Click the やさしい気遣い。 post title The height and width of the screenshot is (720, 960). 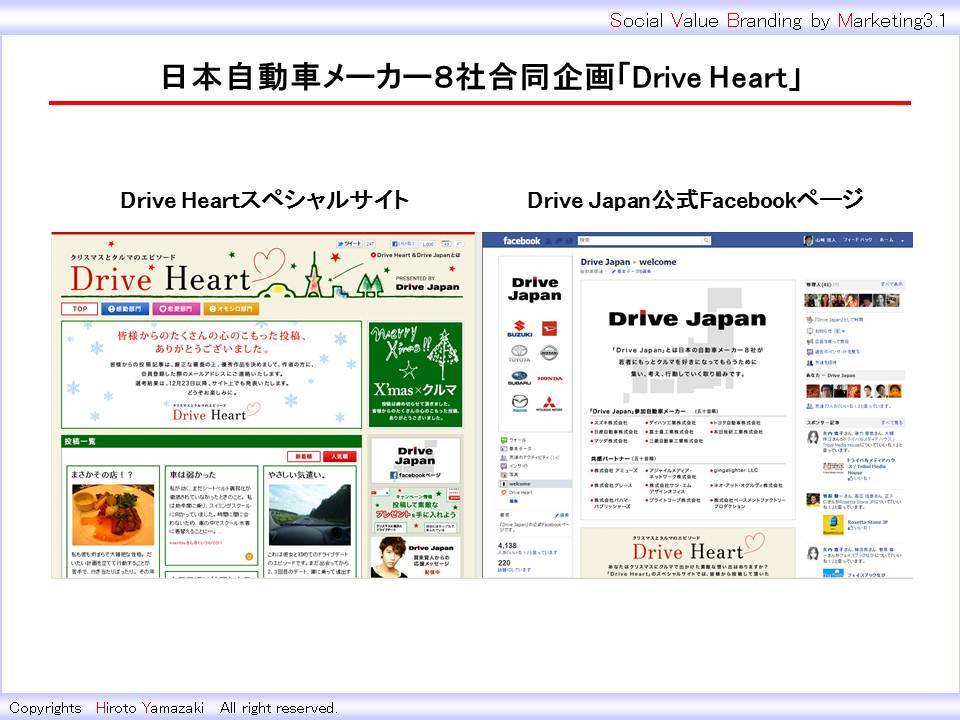[x=297, y=474]
